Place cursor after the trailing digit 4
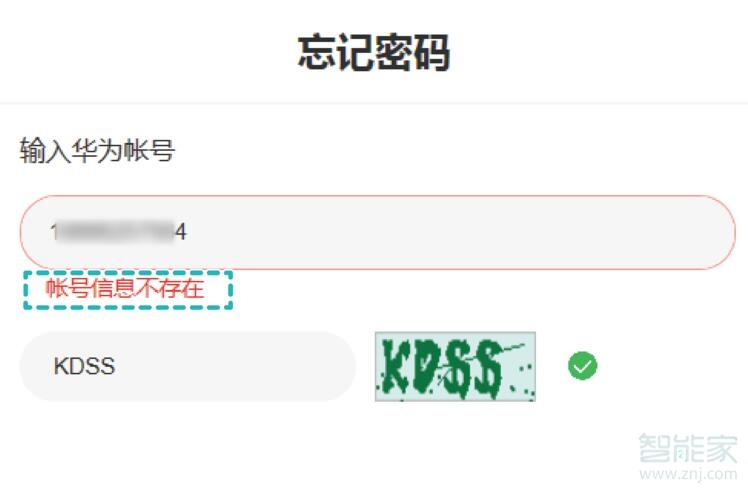This screenshot has height=493, width=748. [x=187, y=232]
